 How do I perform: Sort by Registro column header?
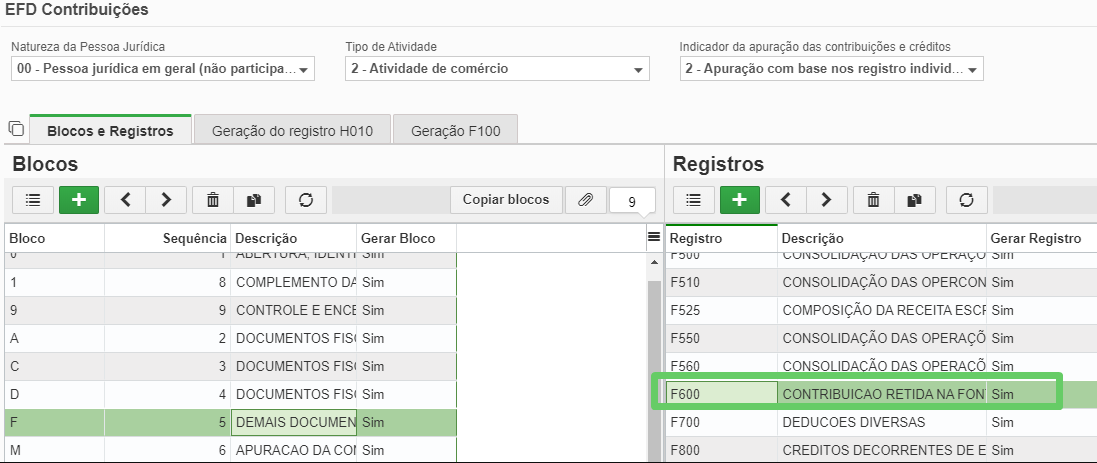(721, 238)
